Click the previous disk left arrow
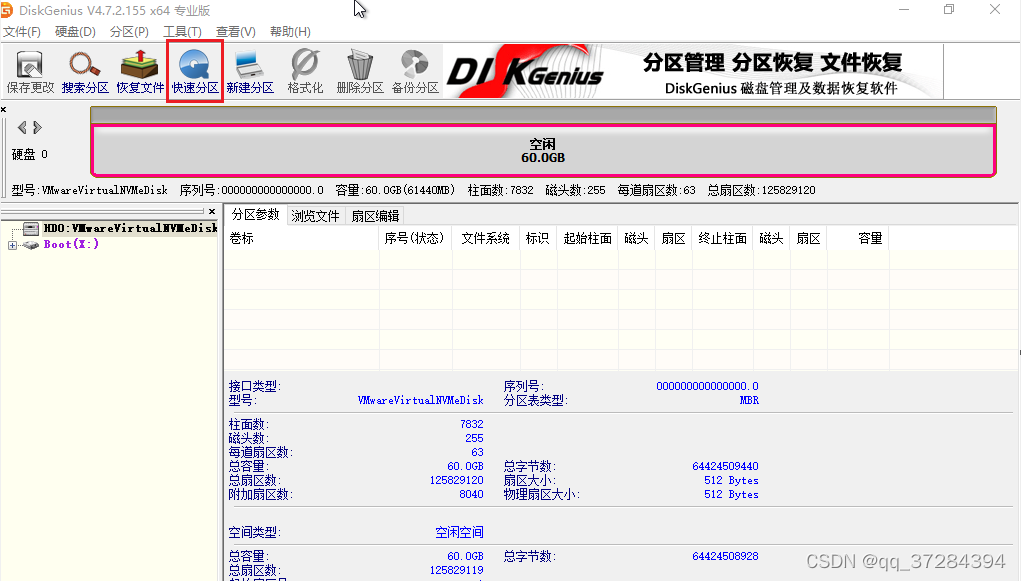Screen dimensions: 1021x581 pos(22,127)
